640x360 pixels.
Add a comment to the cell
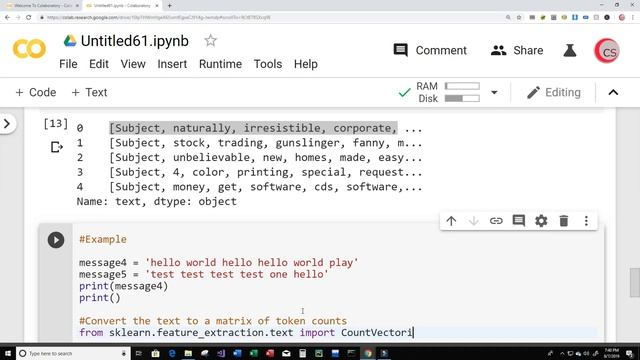pyautogui.click(x=518, y=221)
